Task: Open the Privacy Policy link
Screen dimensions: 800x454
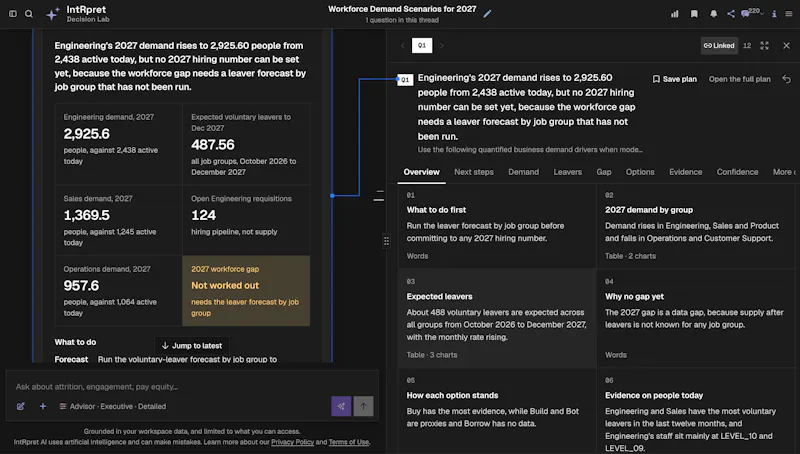Action: click(292, 442)
